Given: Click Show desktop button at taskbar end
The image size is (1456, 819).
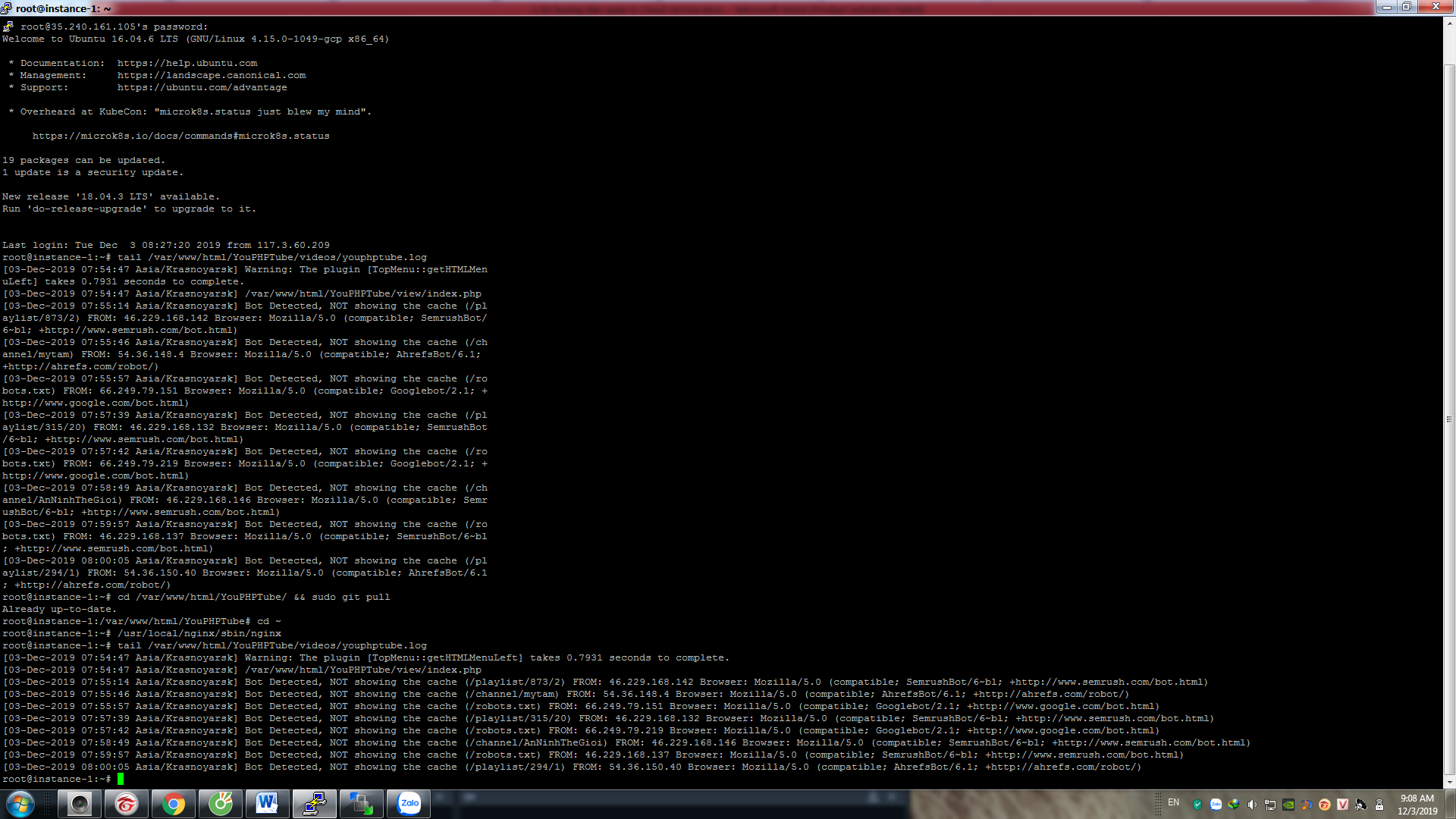Looking at the screenshot, I should pos(1450,804).
